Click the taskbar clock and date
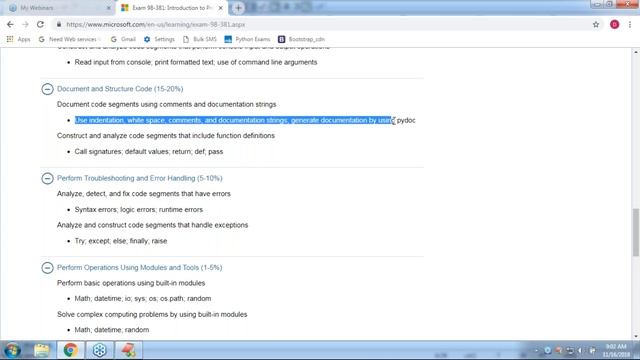 [x=616, y=350]
